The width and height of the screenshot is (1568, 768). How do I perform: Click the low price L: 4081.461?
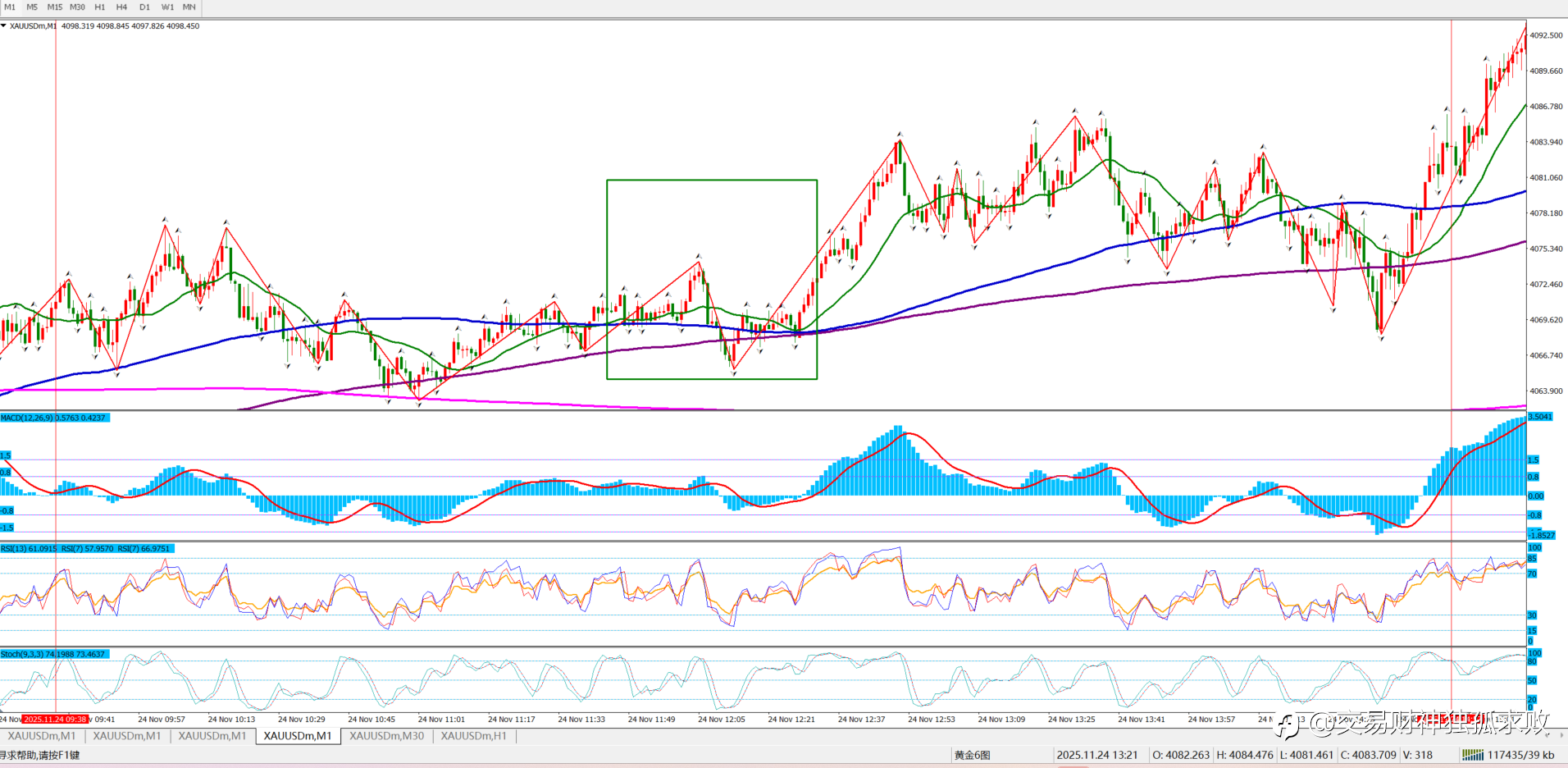coord(1307,755)
